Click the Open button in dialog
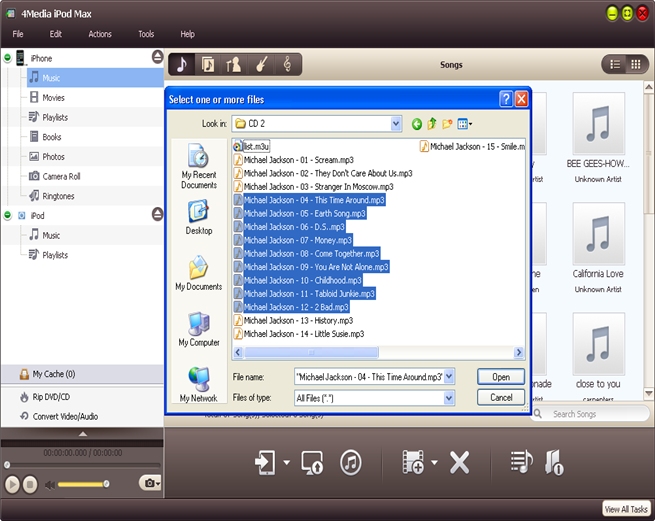The image size is (655, 521). [500, 377]
